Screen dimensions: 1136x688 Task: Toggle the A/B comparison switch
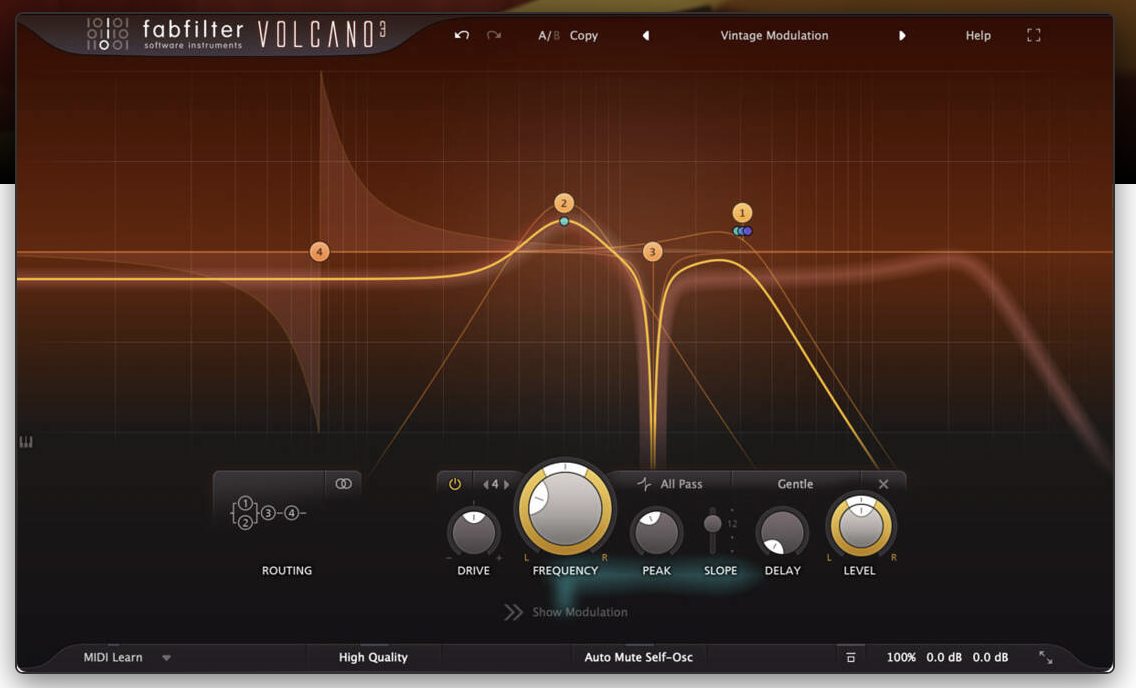click(548, 35)
